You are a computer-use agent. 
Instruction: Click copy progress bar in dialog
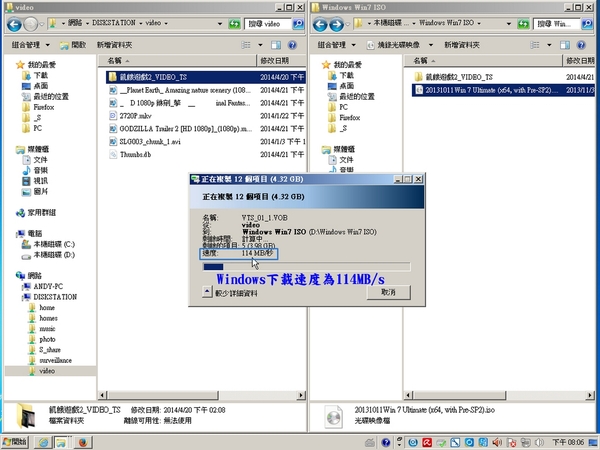(x=306, y=267)
